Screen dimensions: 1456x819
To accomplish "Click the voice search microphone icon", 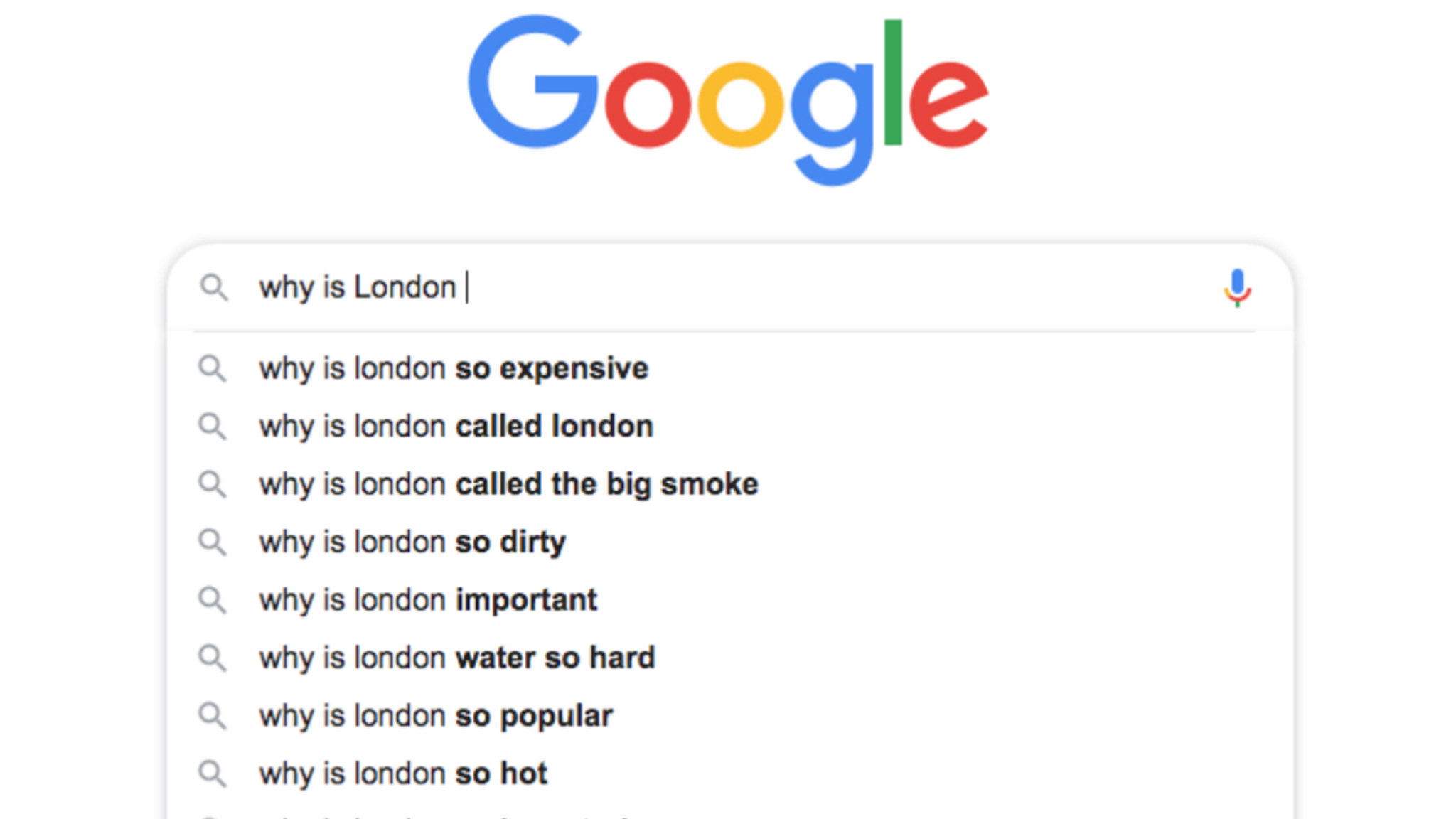I will (1237, 287).
